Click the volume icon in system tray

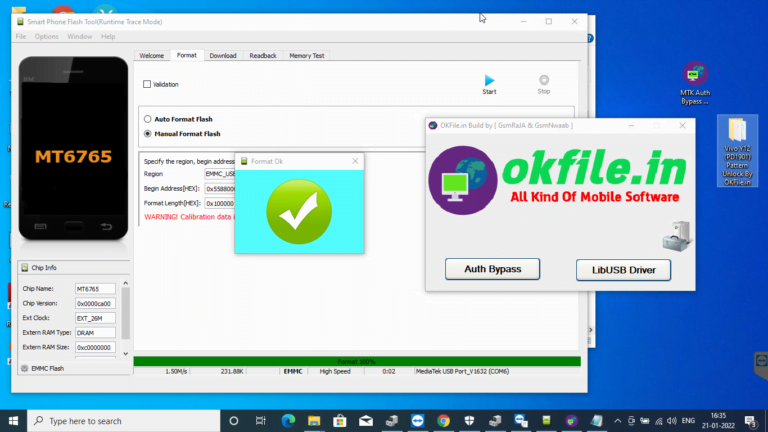click(672, 421)
